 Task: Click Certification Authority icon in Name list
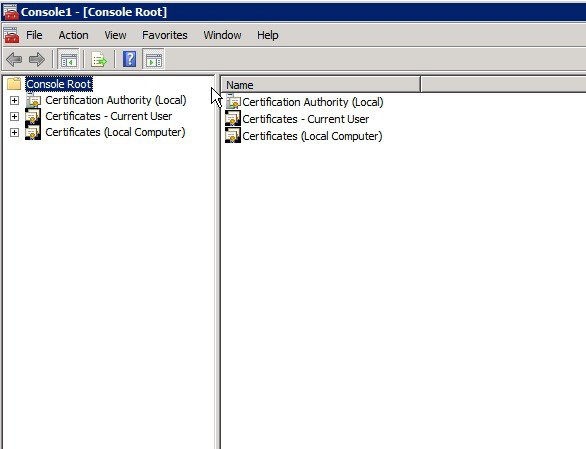233,102
